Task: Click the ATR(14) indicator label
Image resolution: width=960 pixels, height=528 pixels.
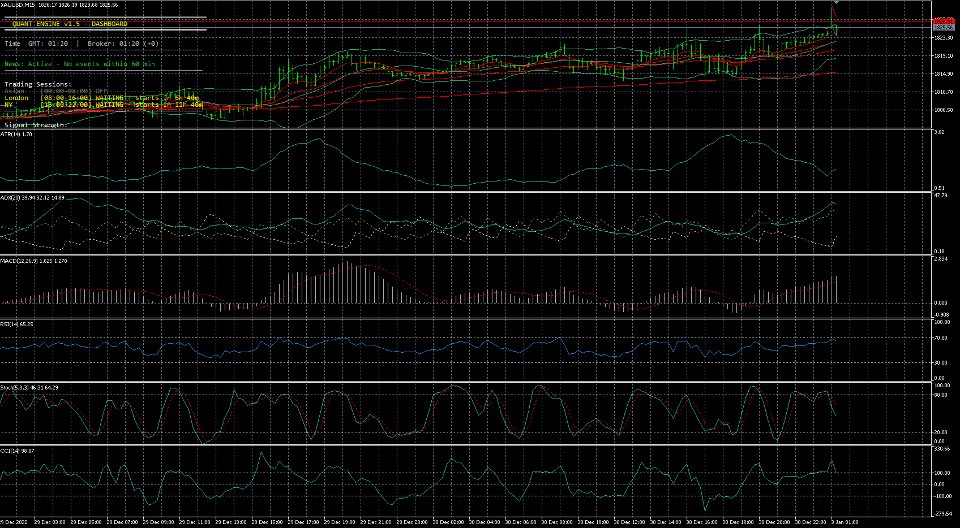Action: (17, 134)
